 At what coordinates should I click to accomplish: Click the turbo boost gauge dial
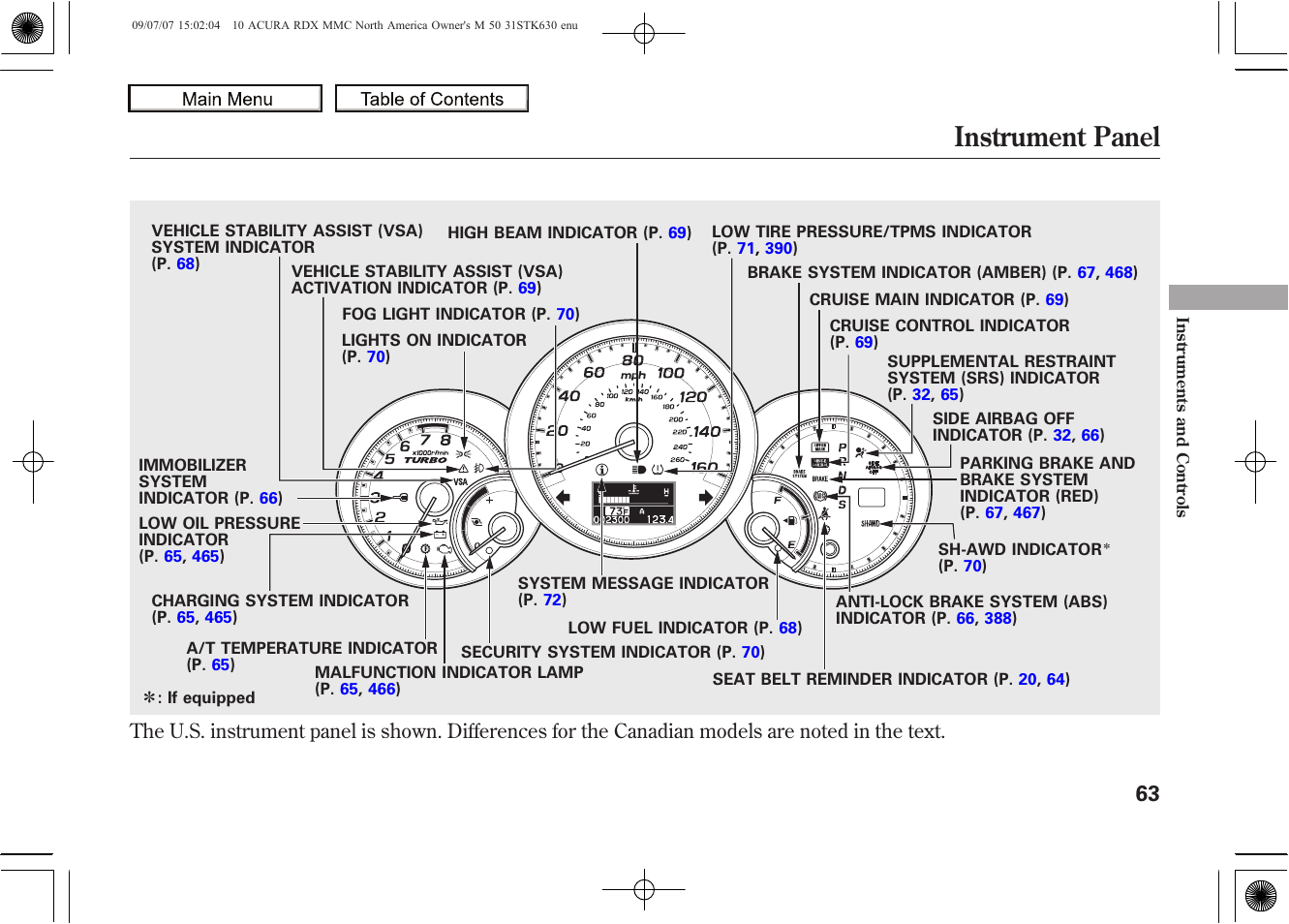pos(489,523)
